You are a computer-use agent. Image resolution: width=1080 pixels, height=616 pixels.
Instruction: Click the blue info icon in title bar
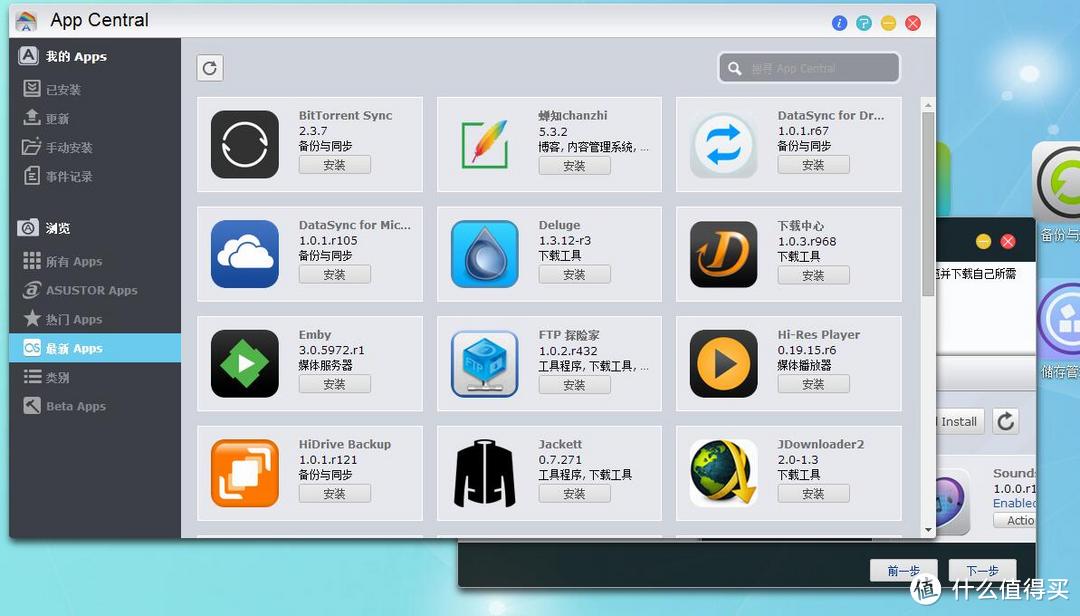coord(839,23)
